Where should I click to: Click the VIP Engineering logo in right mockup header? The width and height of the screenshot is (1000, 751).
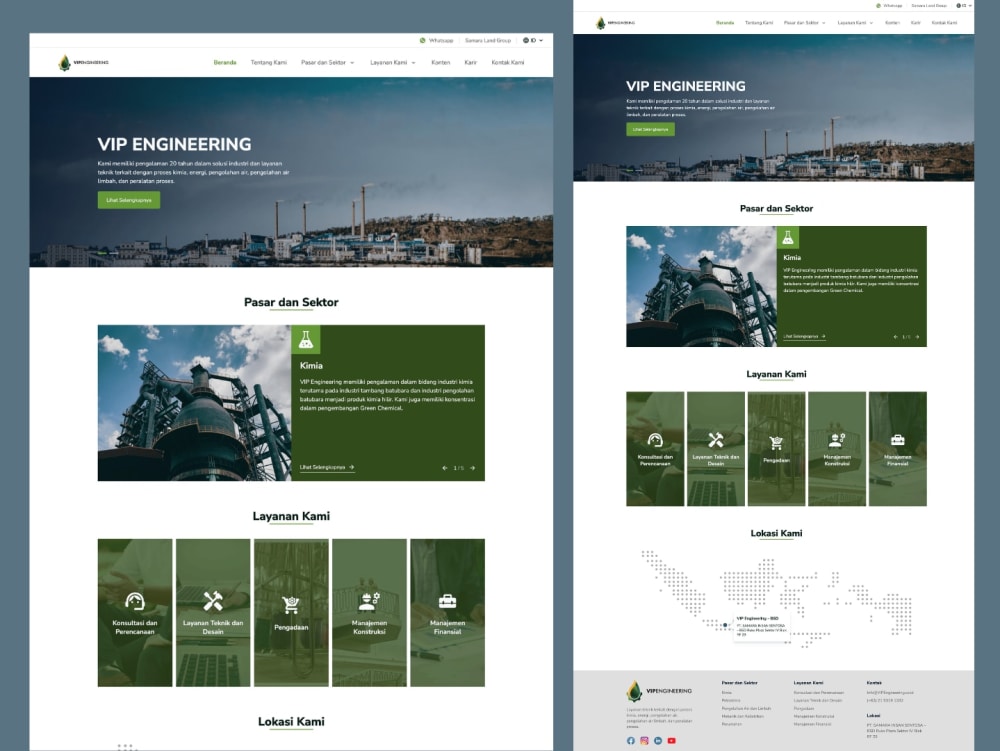[615, 23]
